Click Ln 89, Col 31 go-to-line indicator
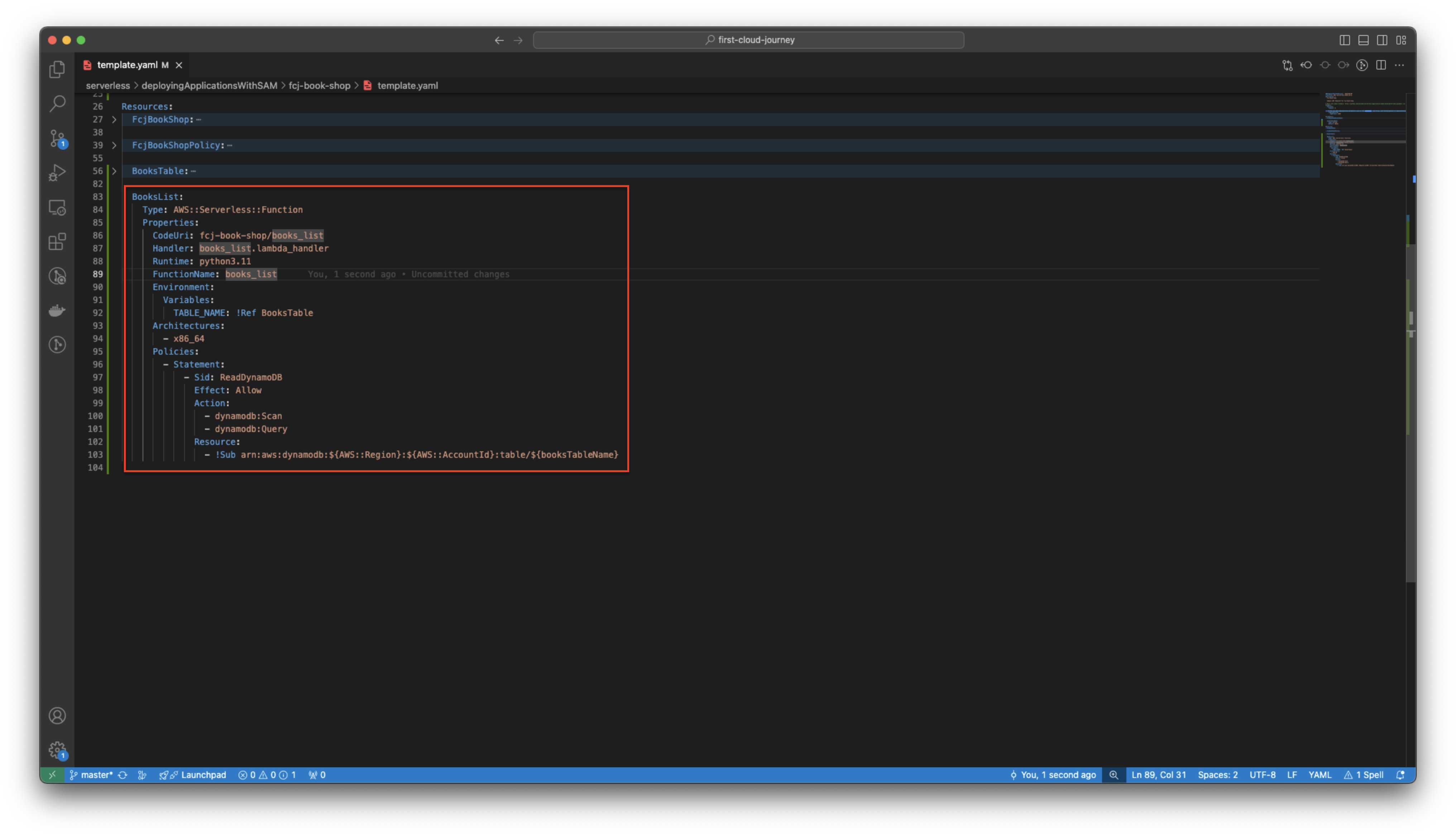Image resolution: width=1456 pixels, height=836 pixels. pyautogui.click(x=1159, y=775)
